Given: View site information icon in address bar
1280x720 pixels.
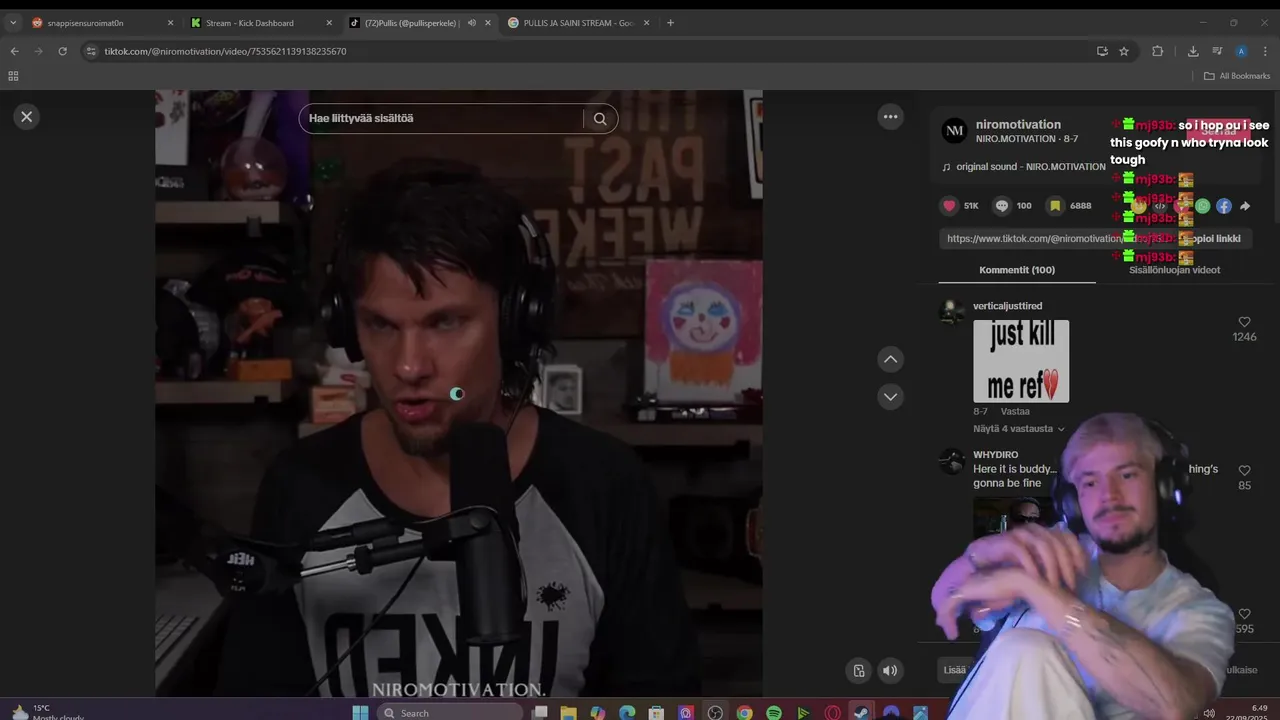Looking at the screenshot, I should [x=91, y=51].
